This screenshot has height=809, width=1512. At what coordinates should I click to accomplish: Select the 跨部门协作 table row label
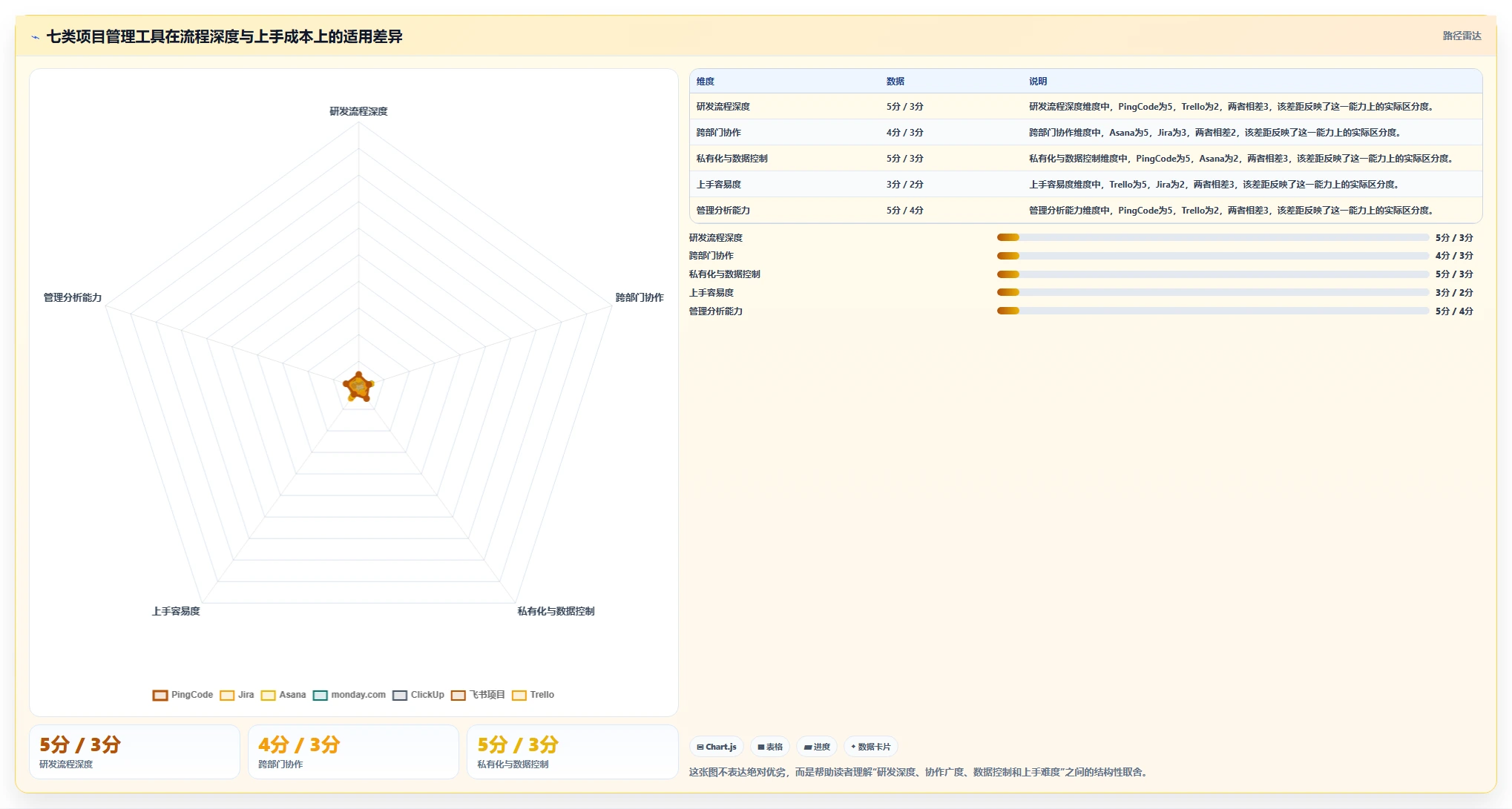[x=719, y=133]
